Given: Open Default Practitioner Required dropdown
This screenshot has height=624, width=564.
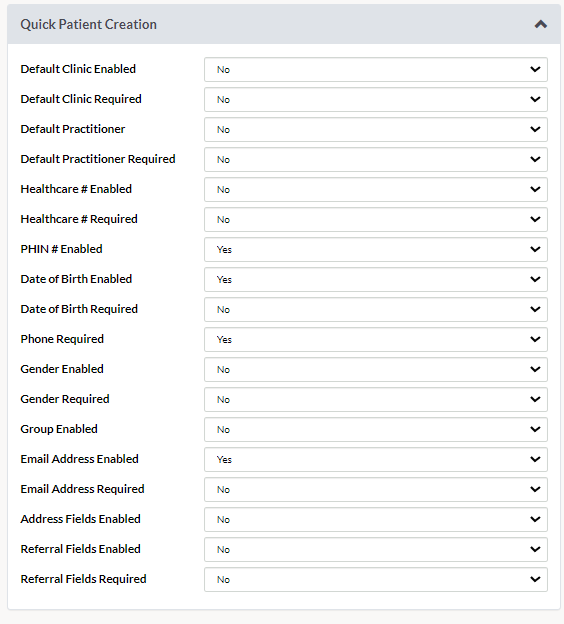Looking at the screenshot, I should [376, 160].
